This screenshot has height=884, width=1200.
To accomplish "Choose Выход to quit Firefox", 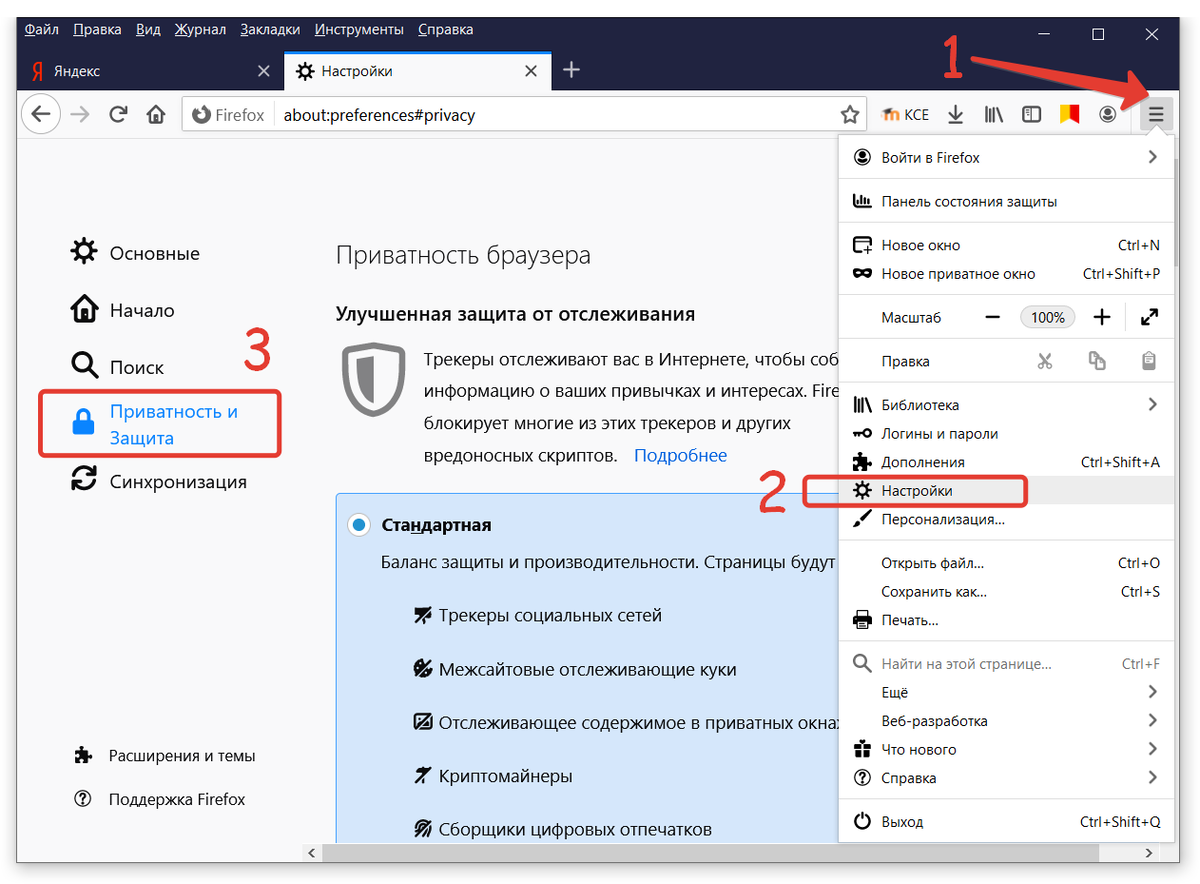I will click(1006, 822).
